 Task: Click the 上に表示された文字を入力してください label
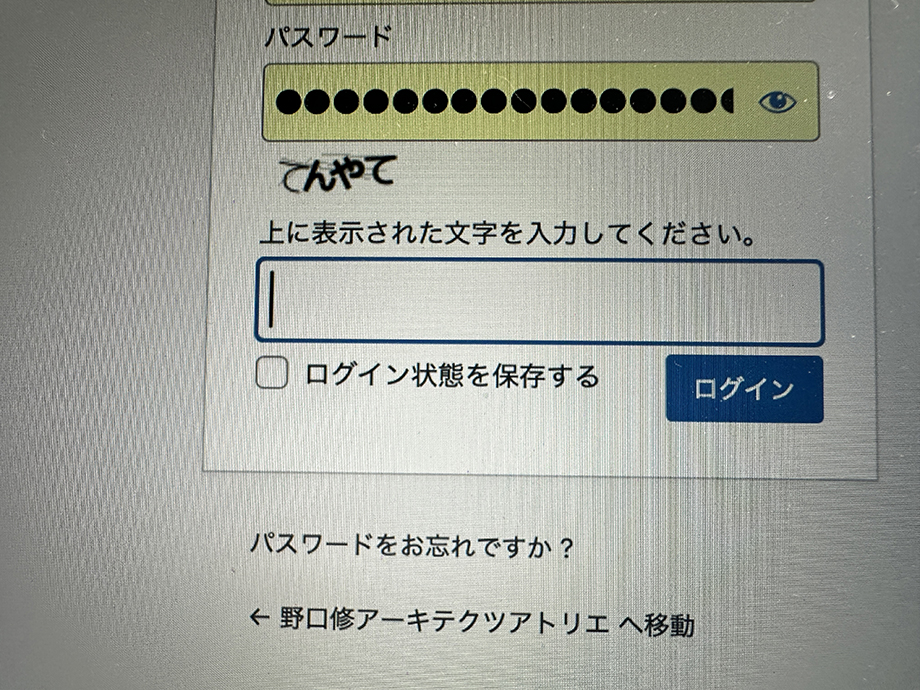507,234
